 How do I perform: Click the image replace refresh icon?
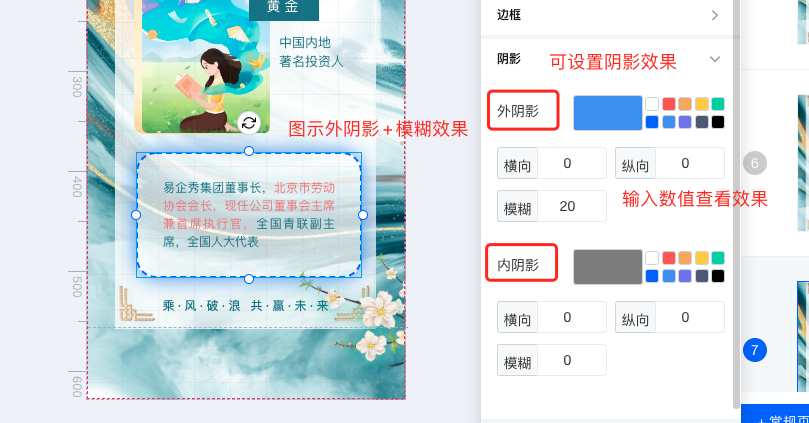(249, 123)
